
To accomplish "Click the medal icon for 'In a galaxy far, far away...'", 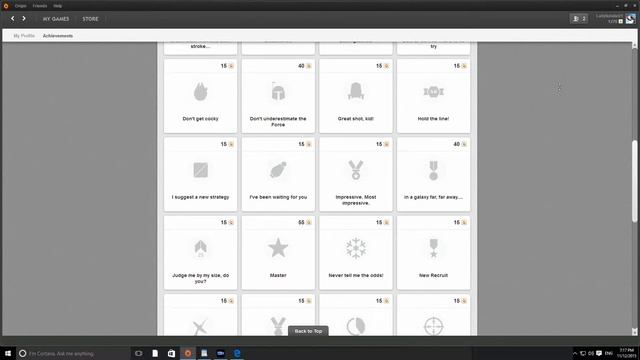I will pos(433,170).
